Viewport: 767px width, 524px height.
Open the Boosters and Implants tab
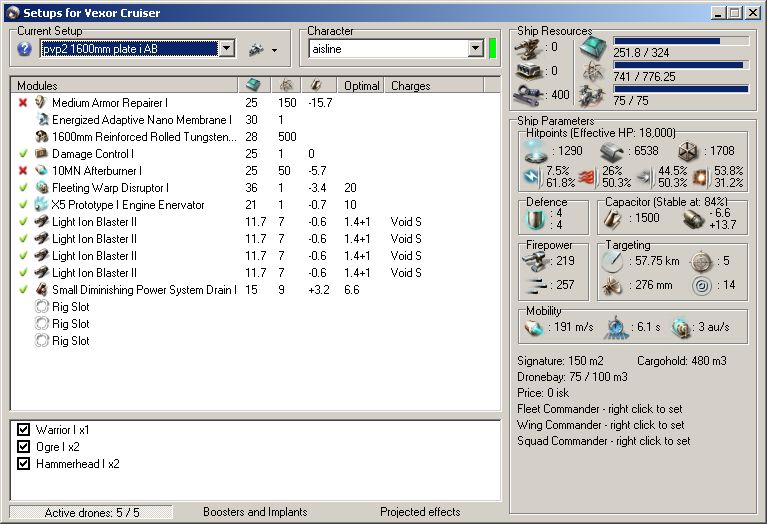pos(255,512)
